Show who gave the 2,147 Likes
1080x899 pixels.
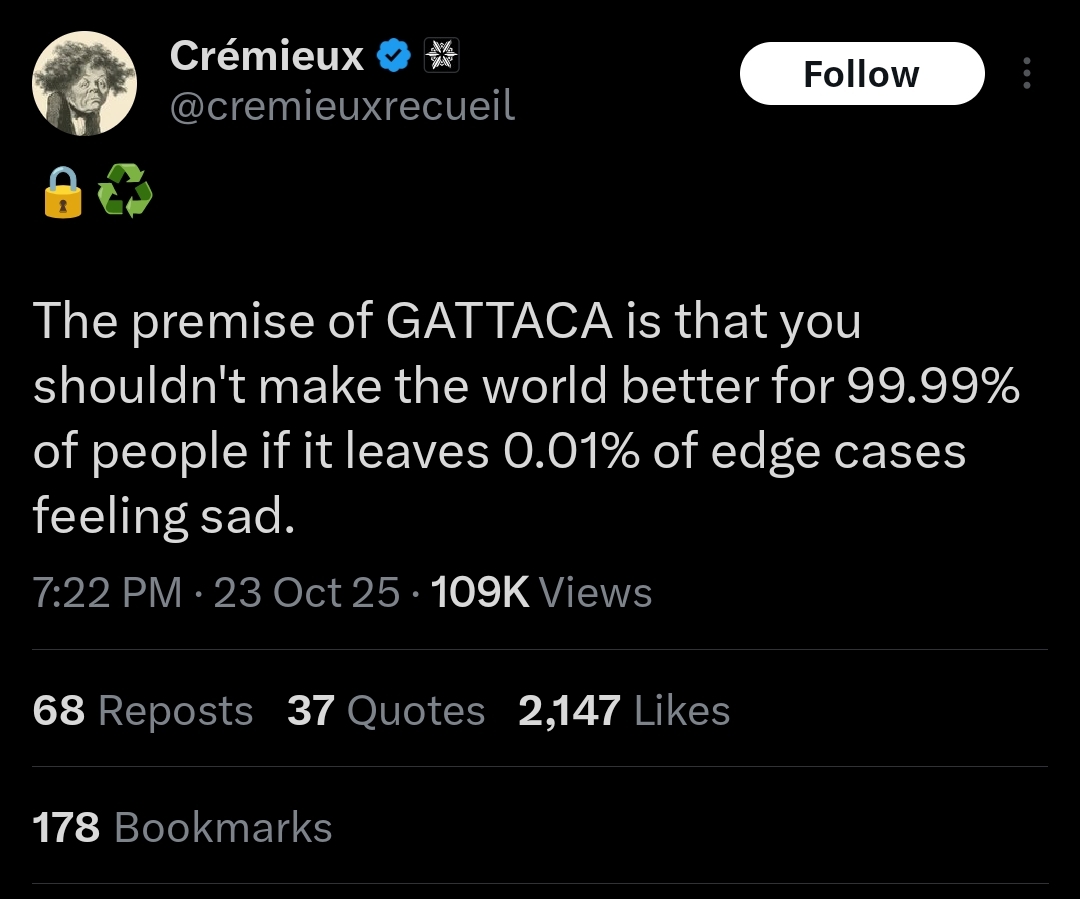click(624, 711)
